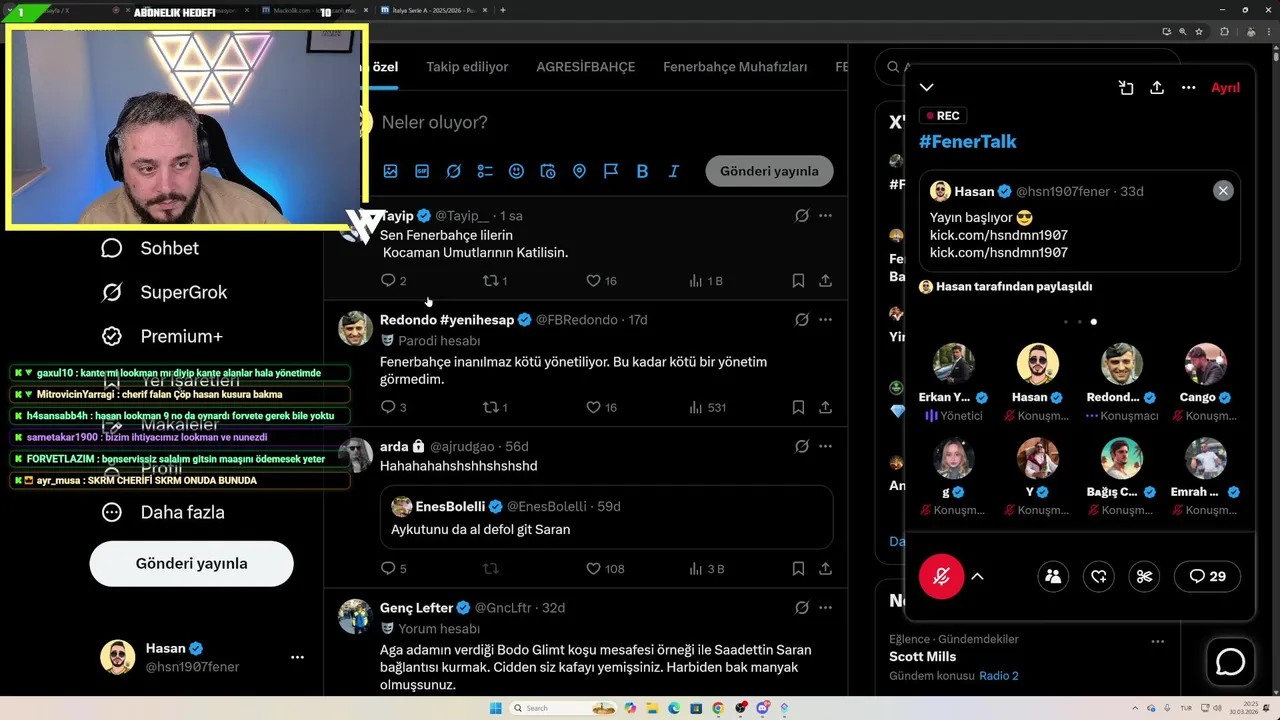The image size is (1280, 720).
Task: Bookmark the Redondo post
Action: pos(798,407)
